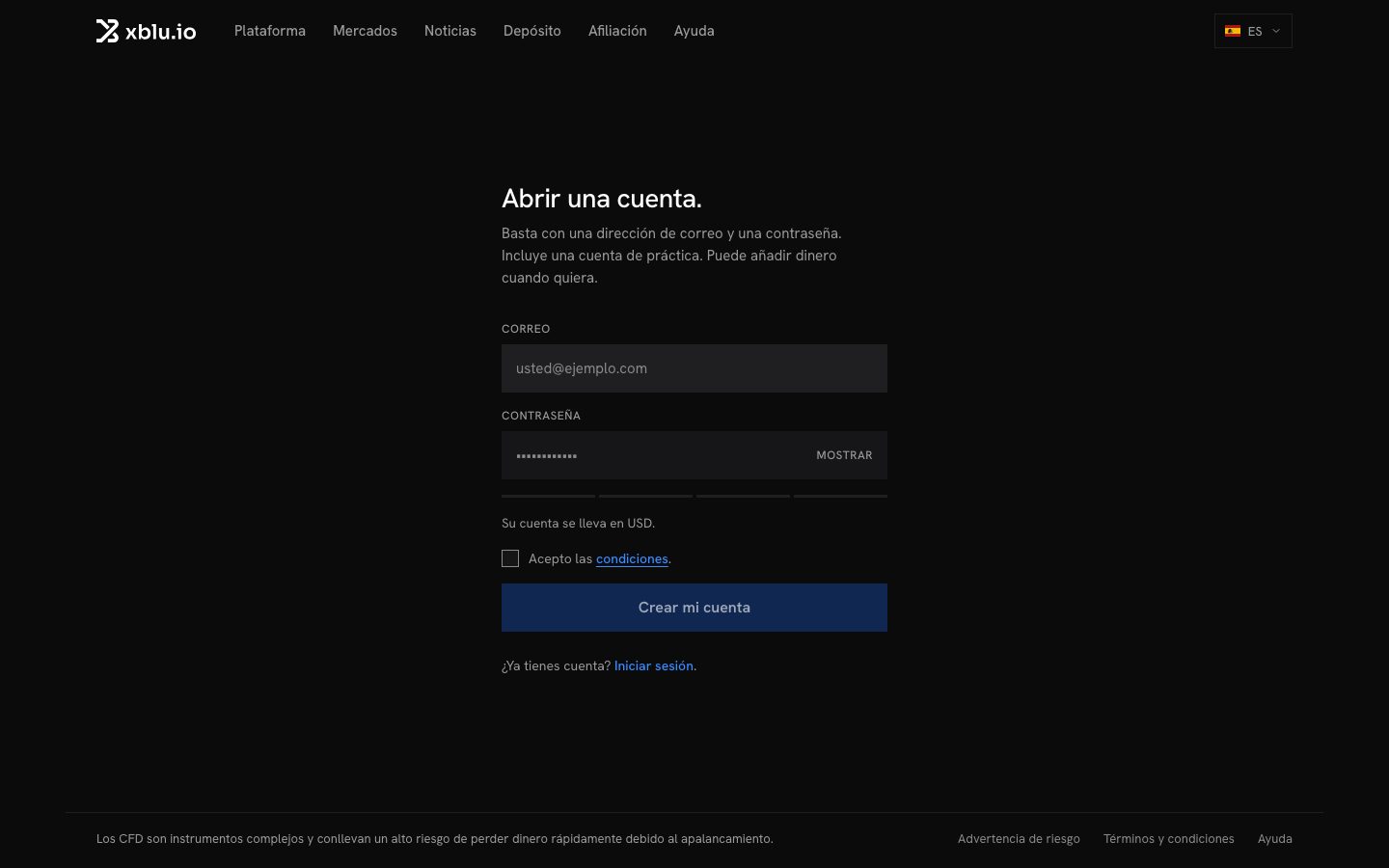
Task: Click the text 'Su cuenta se lleva en USD.'
Action: (579, 524)
